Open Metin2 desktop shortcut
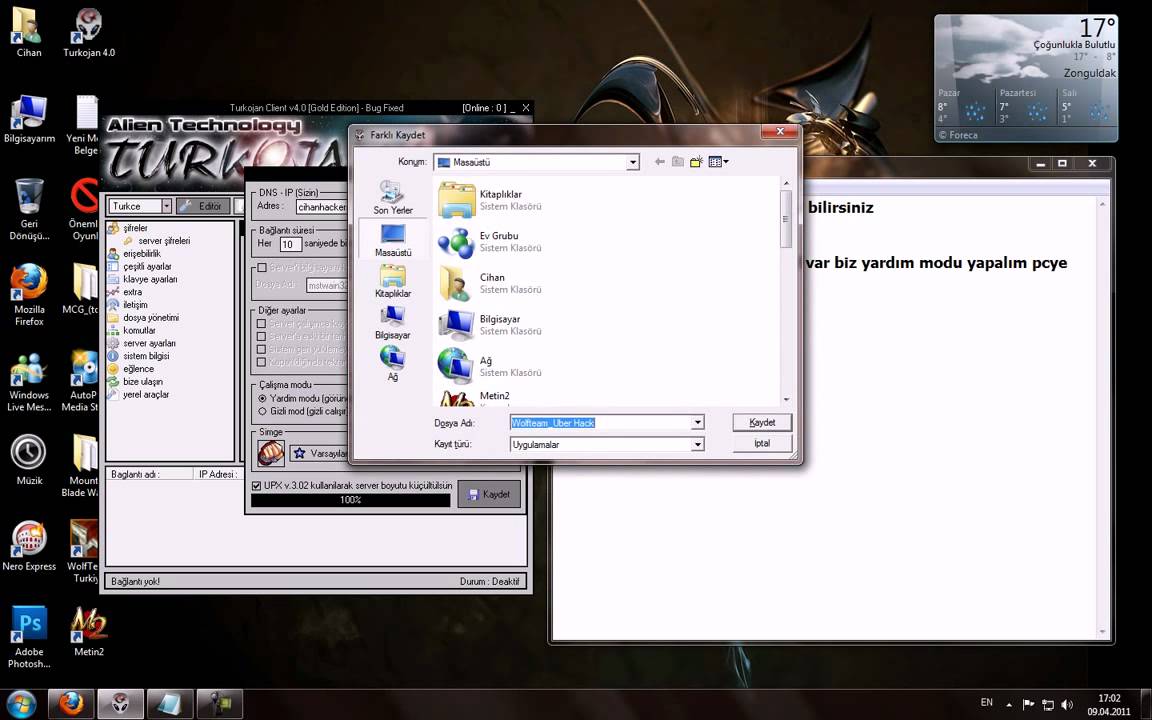The image size is (1152, 720). 89,632
